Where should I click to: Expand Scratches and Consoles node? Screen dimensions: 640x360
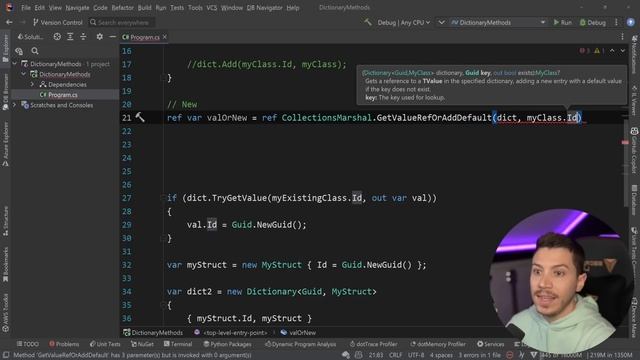(15, 105)
